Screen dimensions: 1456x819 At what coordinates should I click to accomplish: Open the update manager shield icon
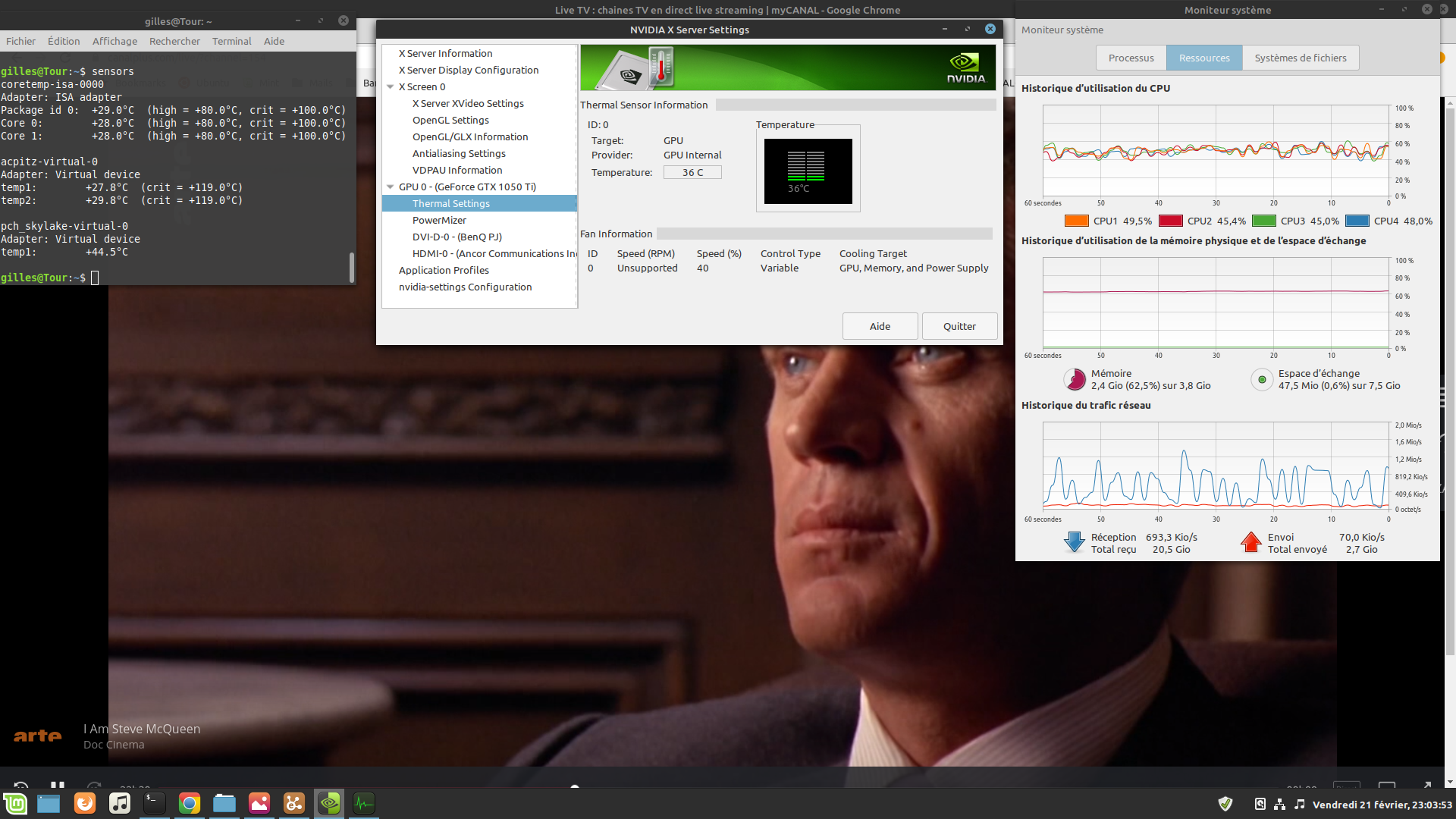[x=1225, y=804]
